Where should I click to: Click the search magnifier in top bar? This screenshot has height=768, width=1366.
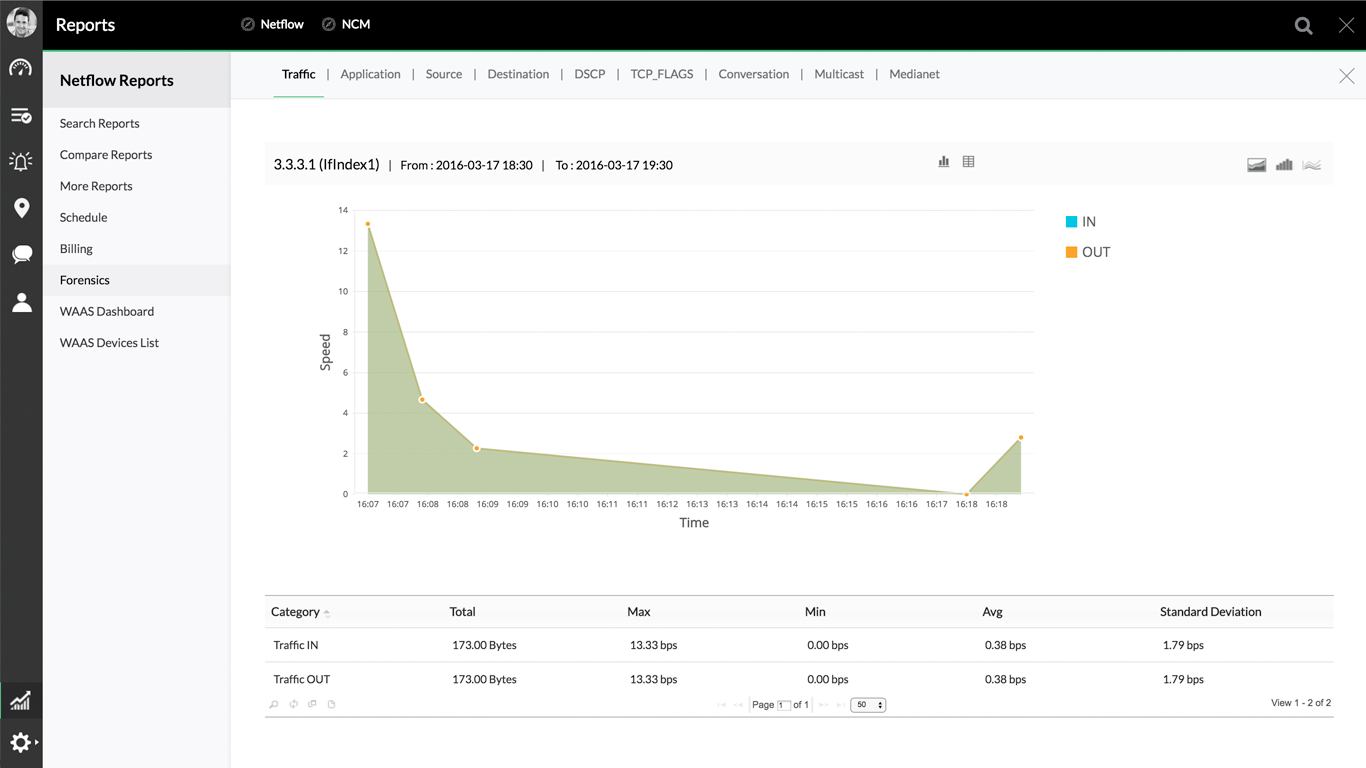point(1303,26)
